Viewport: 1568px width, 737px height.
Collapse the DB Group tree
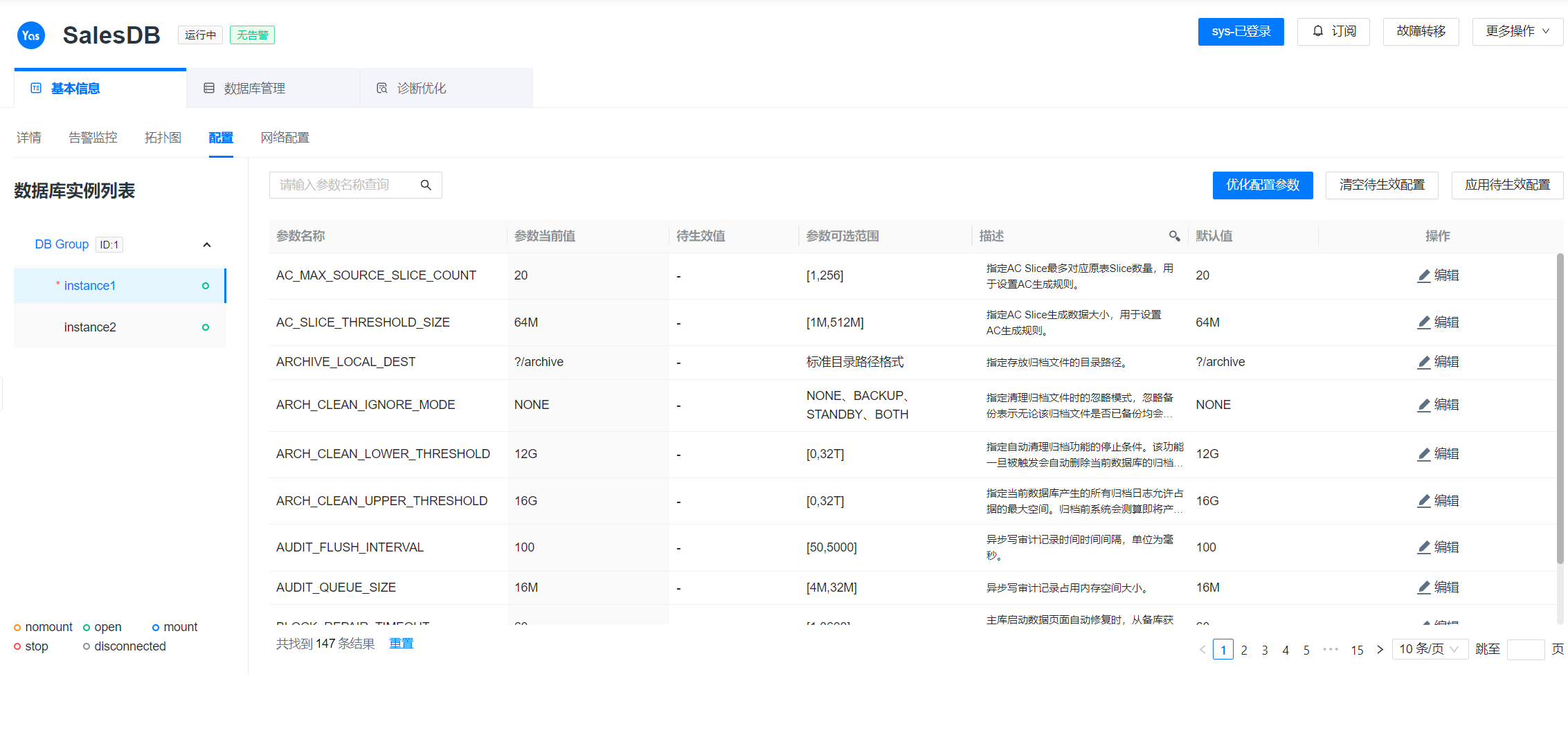(x=206, y=244)
